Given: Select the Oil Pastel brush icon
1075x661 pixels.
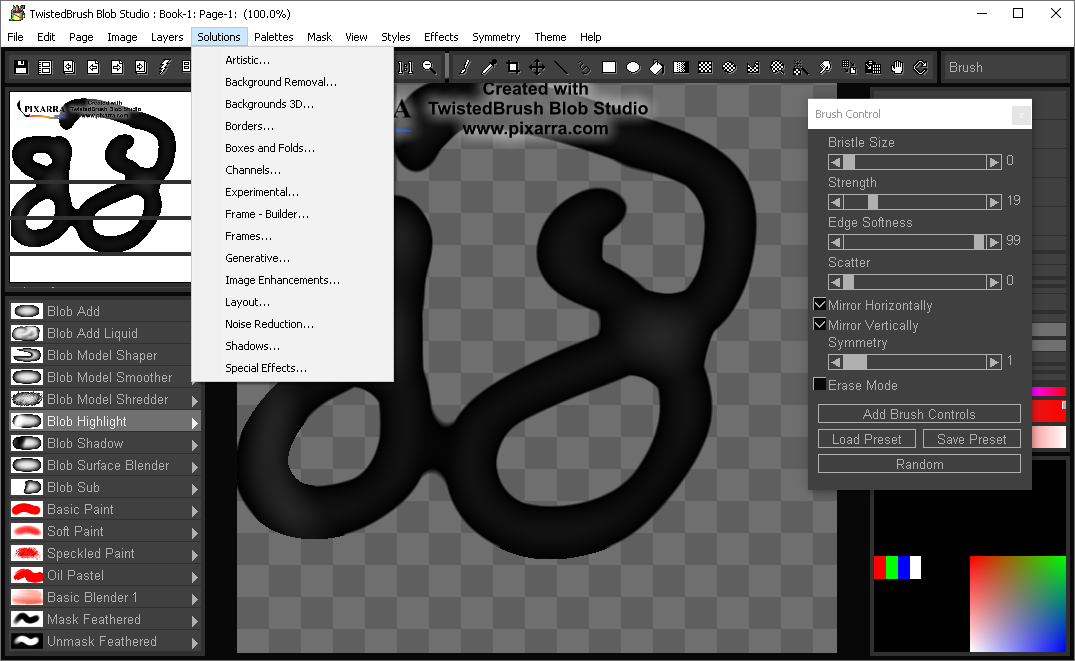Looking at the screenshot, I should coord(27,575).
